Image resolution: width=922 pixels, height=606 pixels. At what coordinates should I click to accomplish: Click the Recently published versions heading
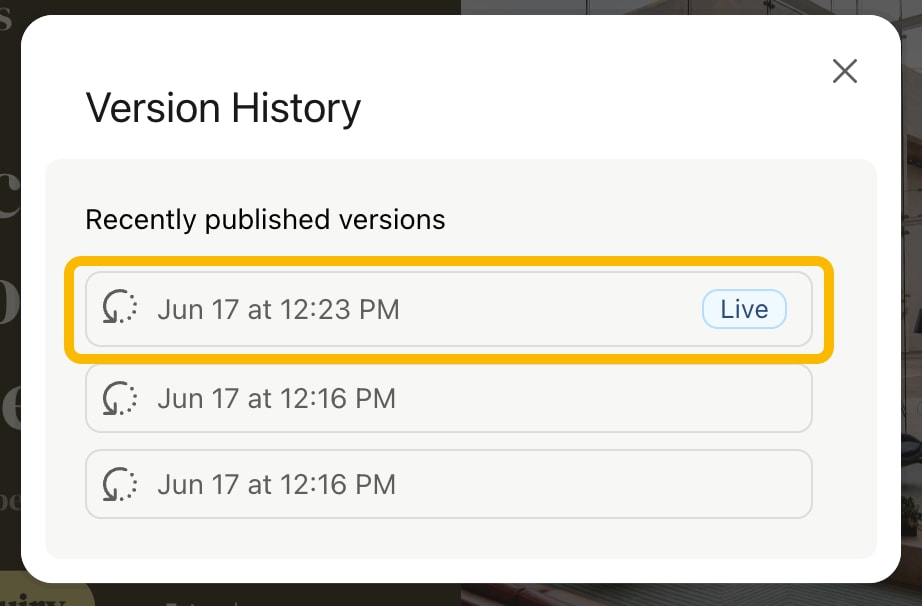point(265,219)
